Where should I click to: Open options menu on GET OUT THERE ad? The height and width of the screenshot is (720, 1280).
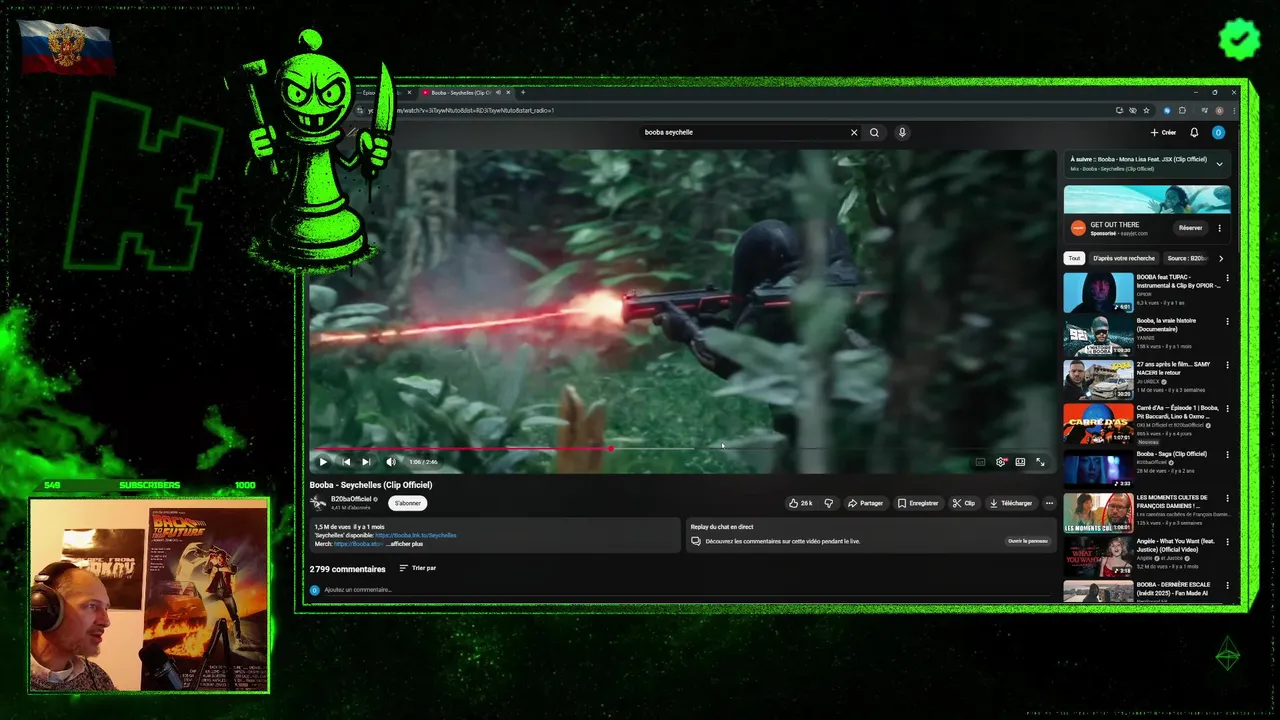coord(1219,228)
